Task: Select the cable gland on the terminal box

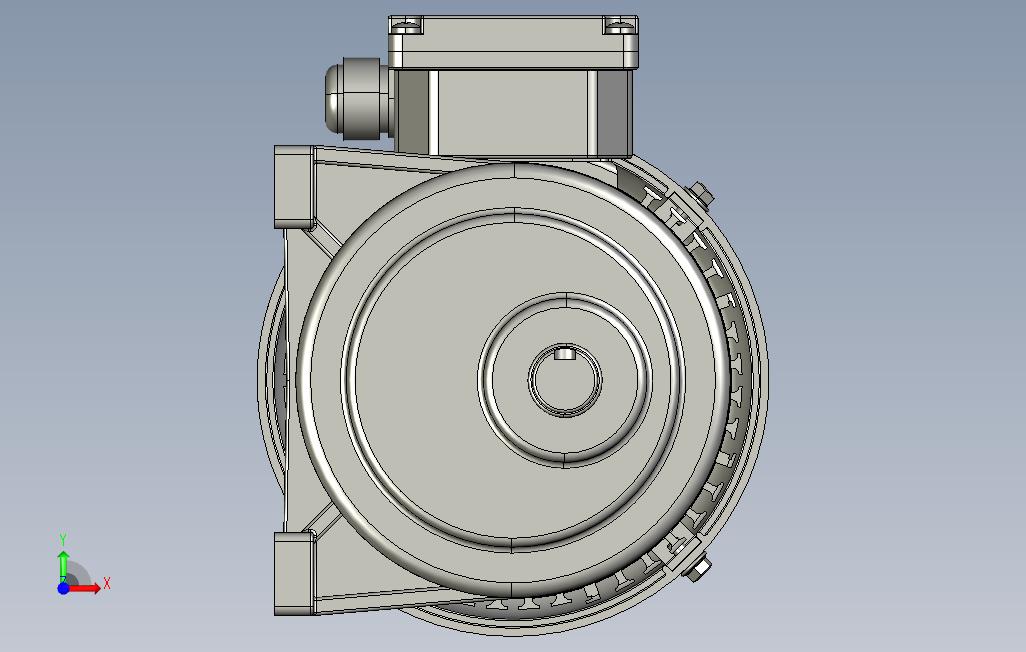Action: coord(359,98)
